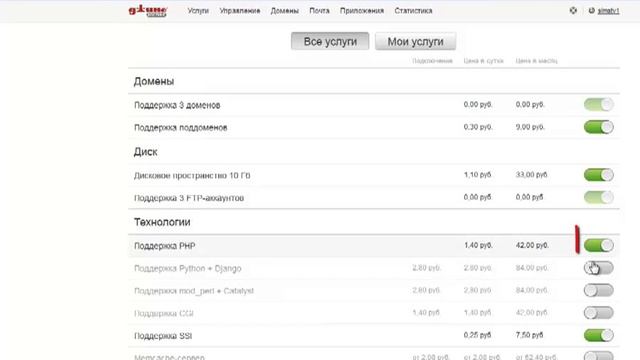Image resolution: width=640 pixels, height=360 pixels.
Task: Click the Диск section heading
Action: 145,152
